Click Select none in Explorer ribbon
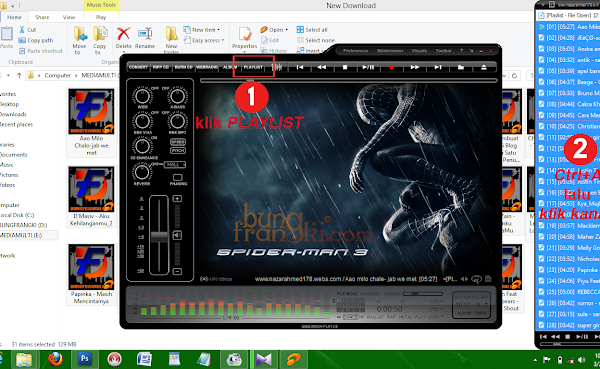600x369 pixels. point(316,40)
